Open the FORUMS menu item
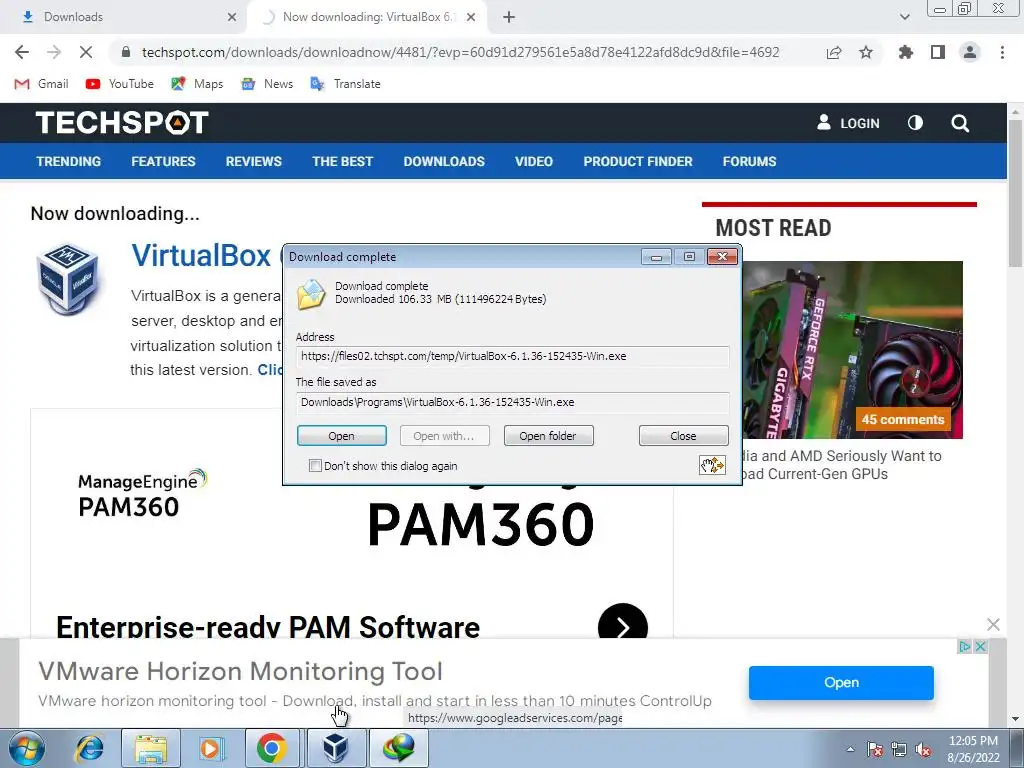 click(749, 161)
